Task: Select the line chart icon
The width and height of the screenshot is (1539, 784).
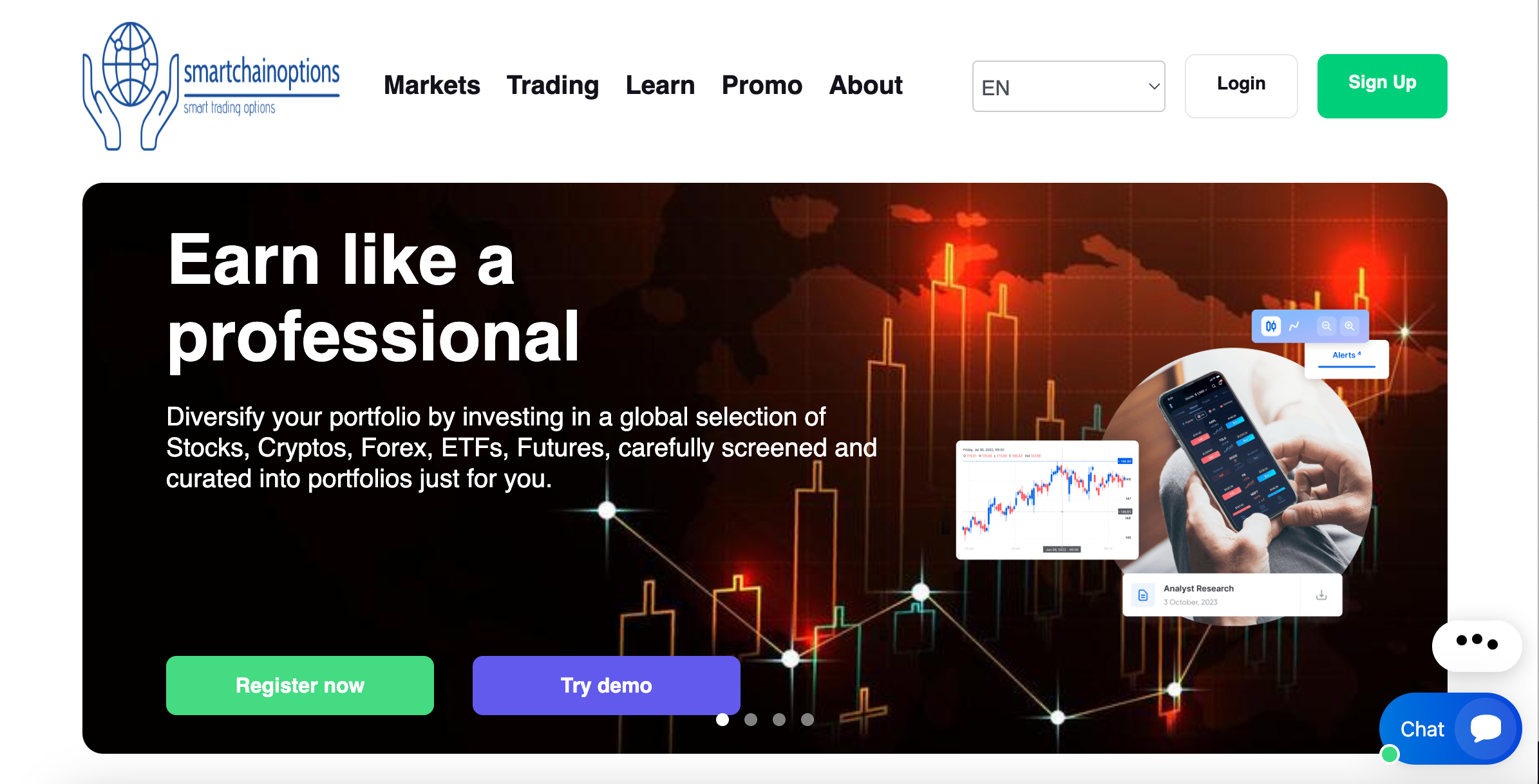Action: pos(1294,326)
